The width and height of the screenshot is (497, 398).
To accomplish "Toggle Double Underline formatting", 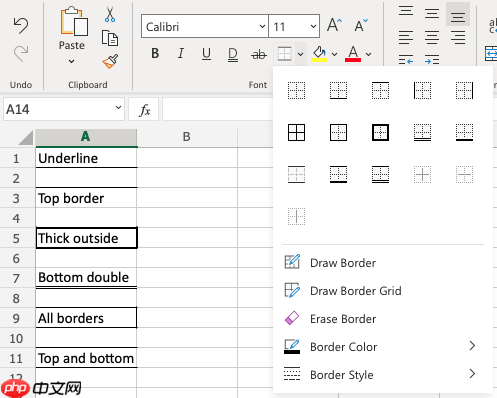I will (233, 54).
